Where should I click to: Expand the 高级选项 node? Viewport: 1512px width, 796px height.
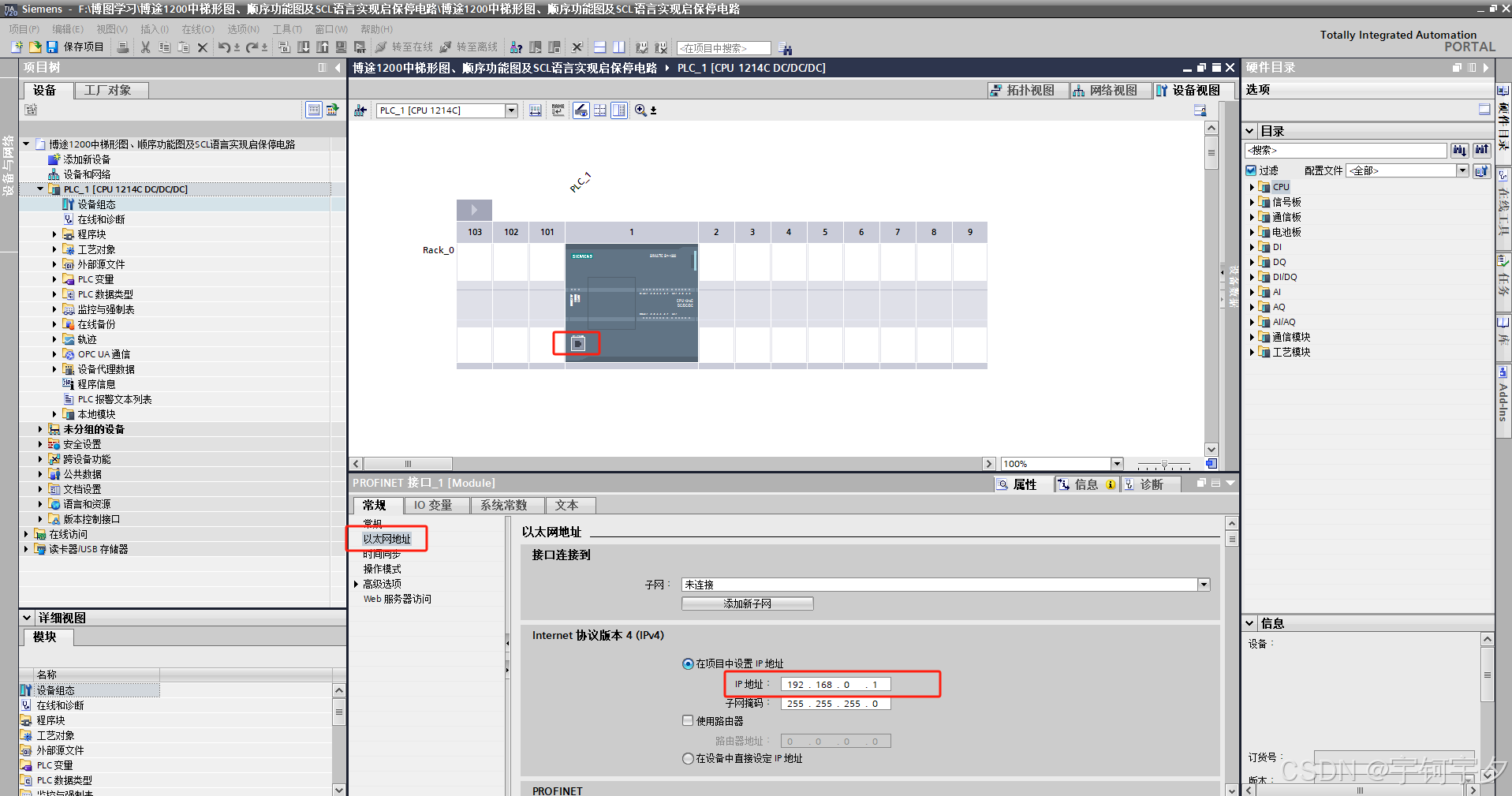pyautogui.click(x=357, y=584)
